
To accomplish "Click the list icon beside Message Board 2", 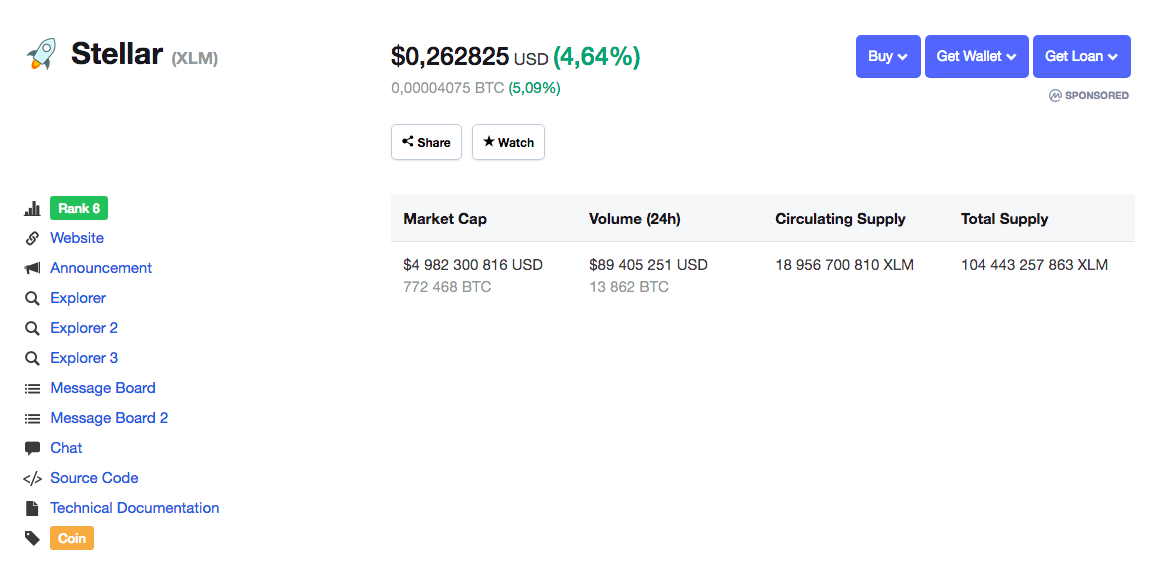I will click(32, 419).
